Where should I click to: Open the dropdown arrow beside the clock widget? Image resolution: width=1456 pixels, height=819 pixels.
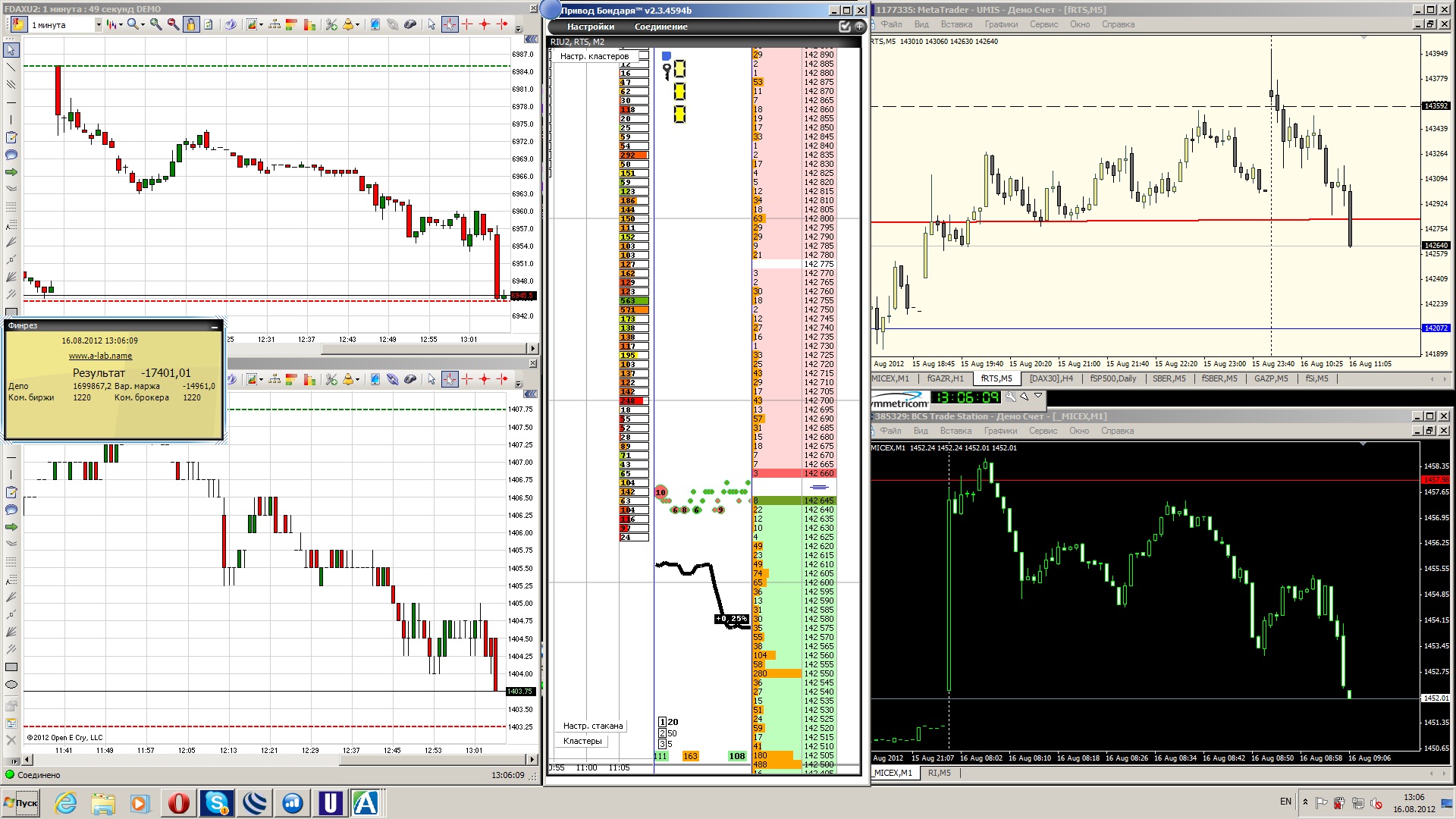pos(1038,396)
